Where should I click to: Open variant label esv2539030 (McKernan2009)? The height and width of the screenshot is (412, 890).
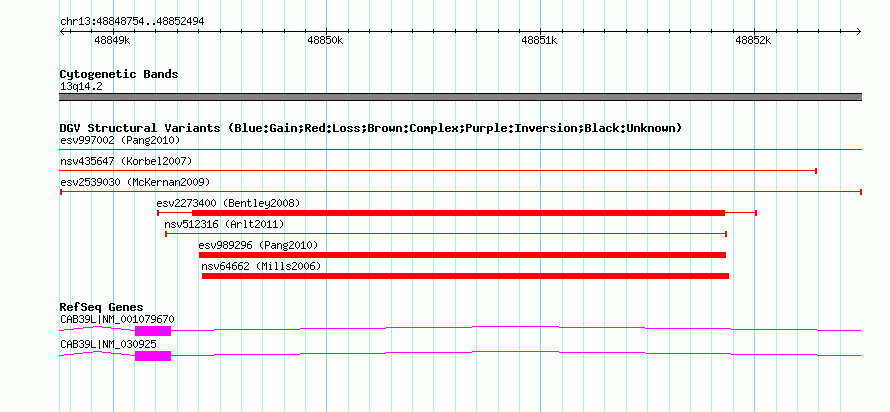135,183
